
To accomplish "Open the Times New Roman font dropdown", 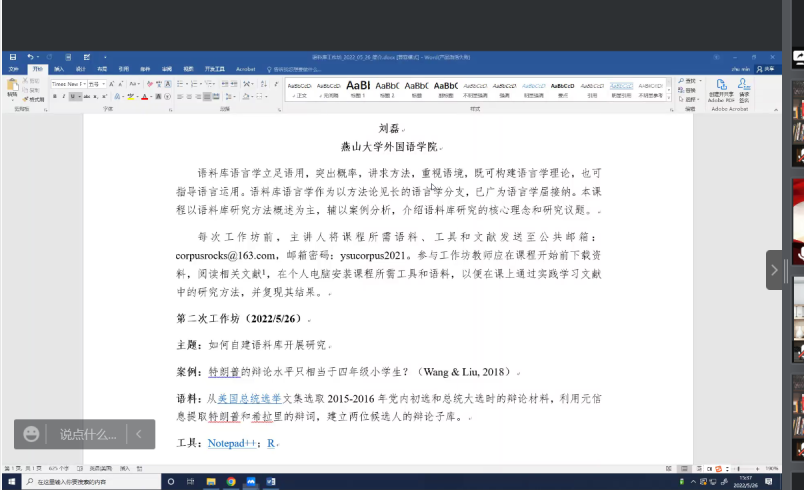I will pos(69,84).
